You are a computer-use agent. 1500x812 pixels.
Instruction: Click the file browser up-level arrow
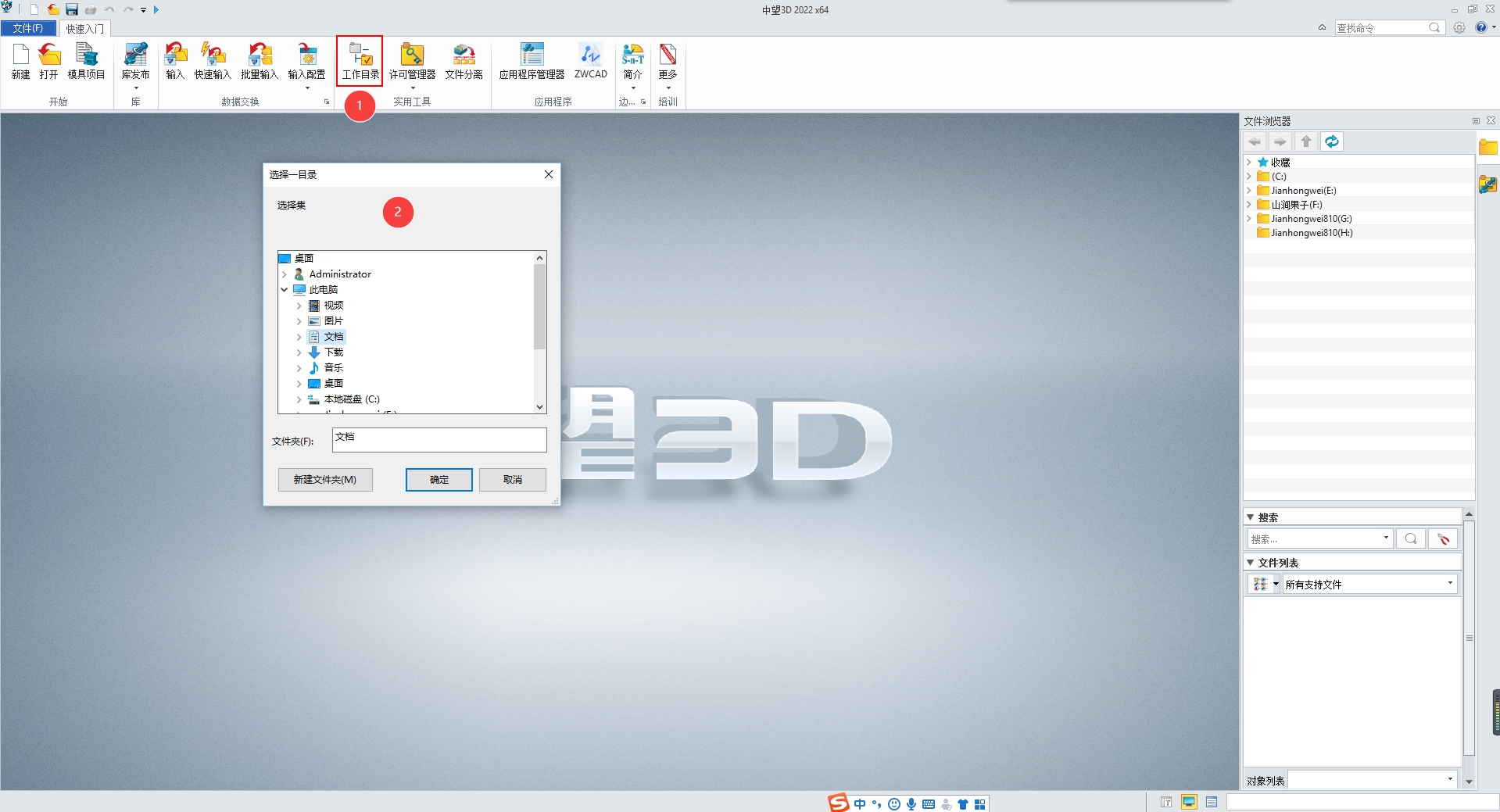pyautogui.click(x=1305, y=141)
